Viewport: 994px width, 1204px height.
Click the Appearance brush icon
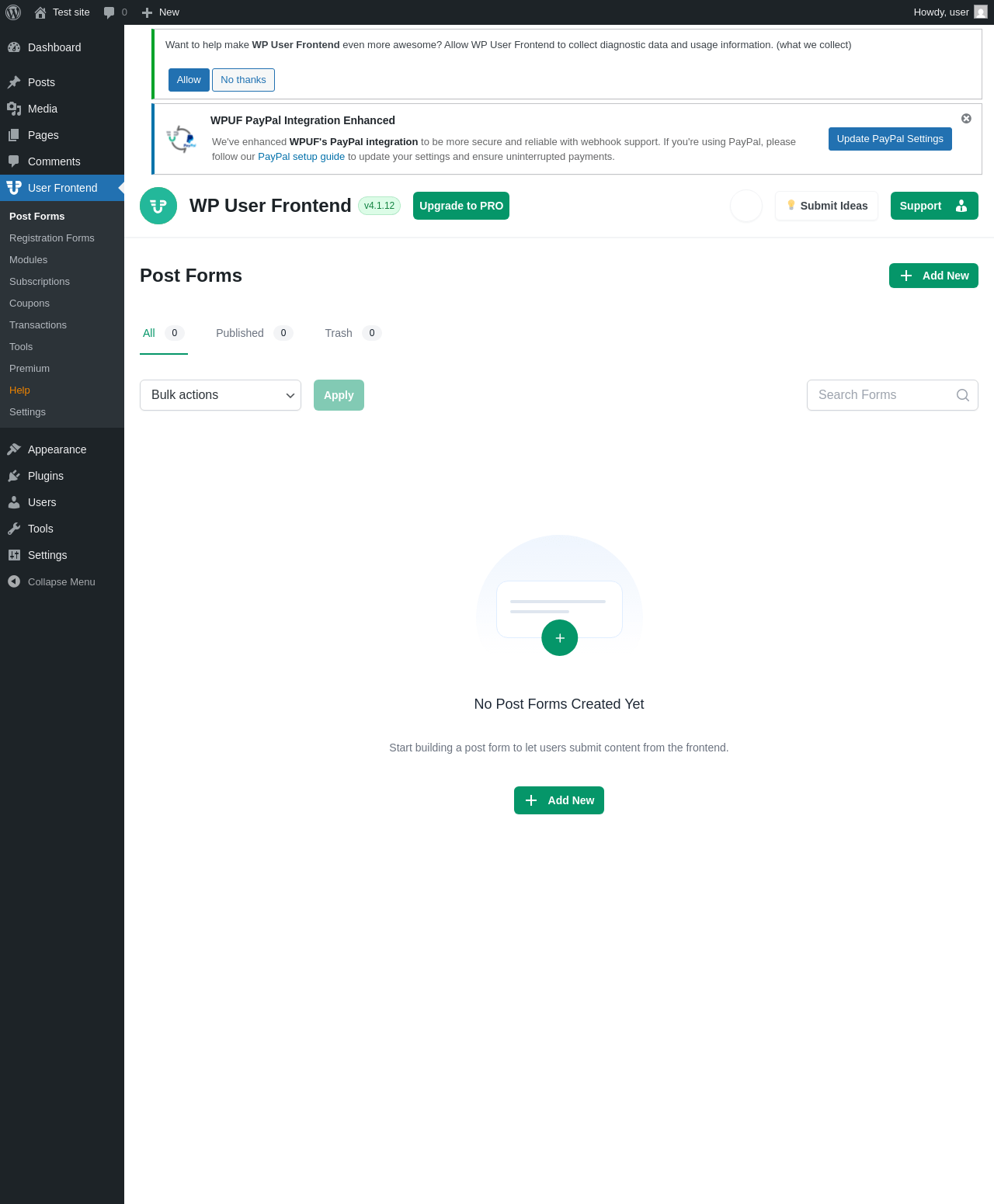pyautogui.click(x=14, y=449)
